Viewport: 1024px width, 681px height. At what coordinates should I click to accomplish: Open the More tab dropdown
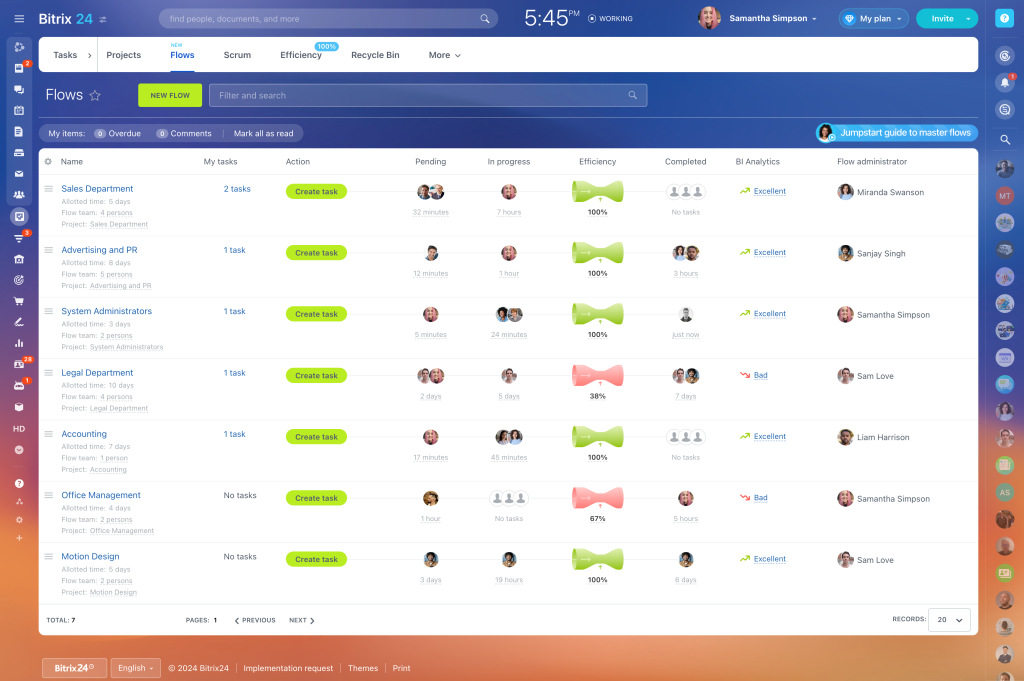443,55
